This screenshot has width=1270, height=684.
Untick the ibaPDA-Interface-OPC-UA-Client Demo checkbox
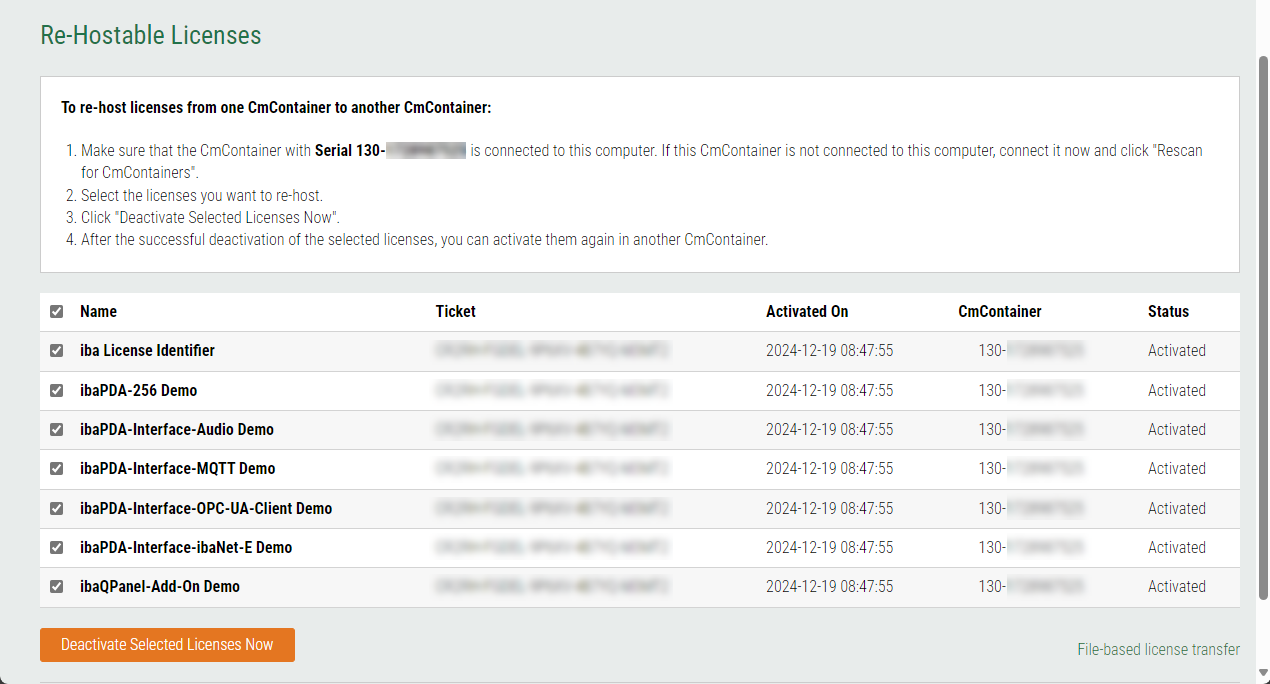click(x=57, y=508)
